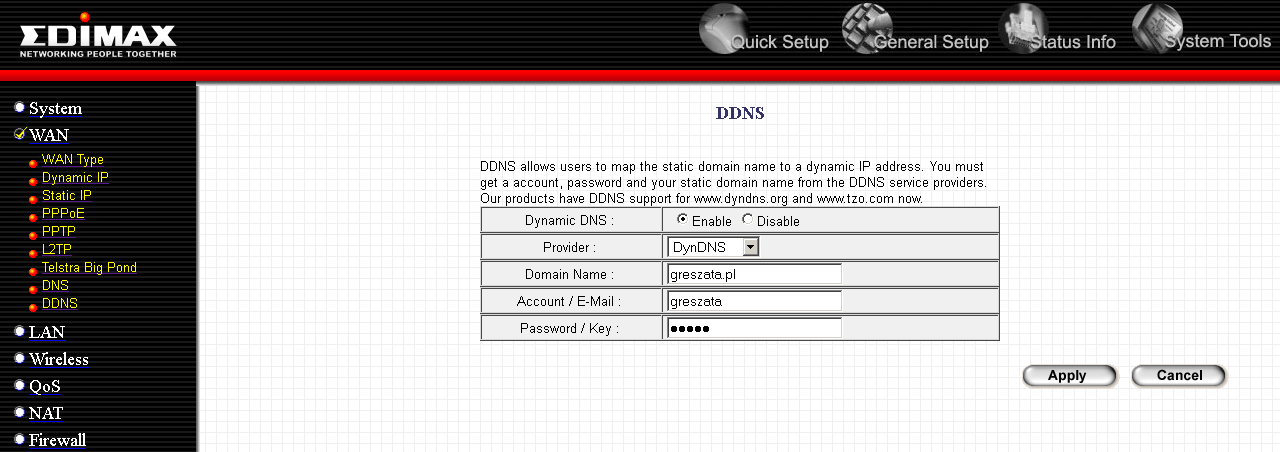Open Quick Setup from the top navigation
The width and height of the screenshot is (1280, 452).
[779, 42]
